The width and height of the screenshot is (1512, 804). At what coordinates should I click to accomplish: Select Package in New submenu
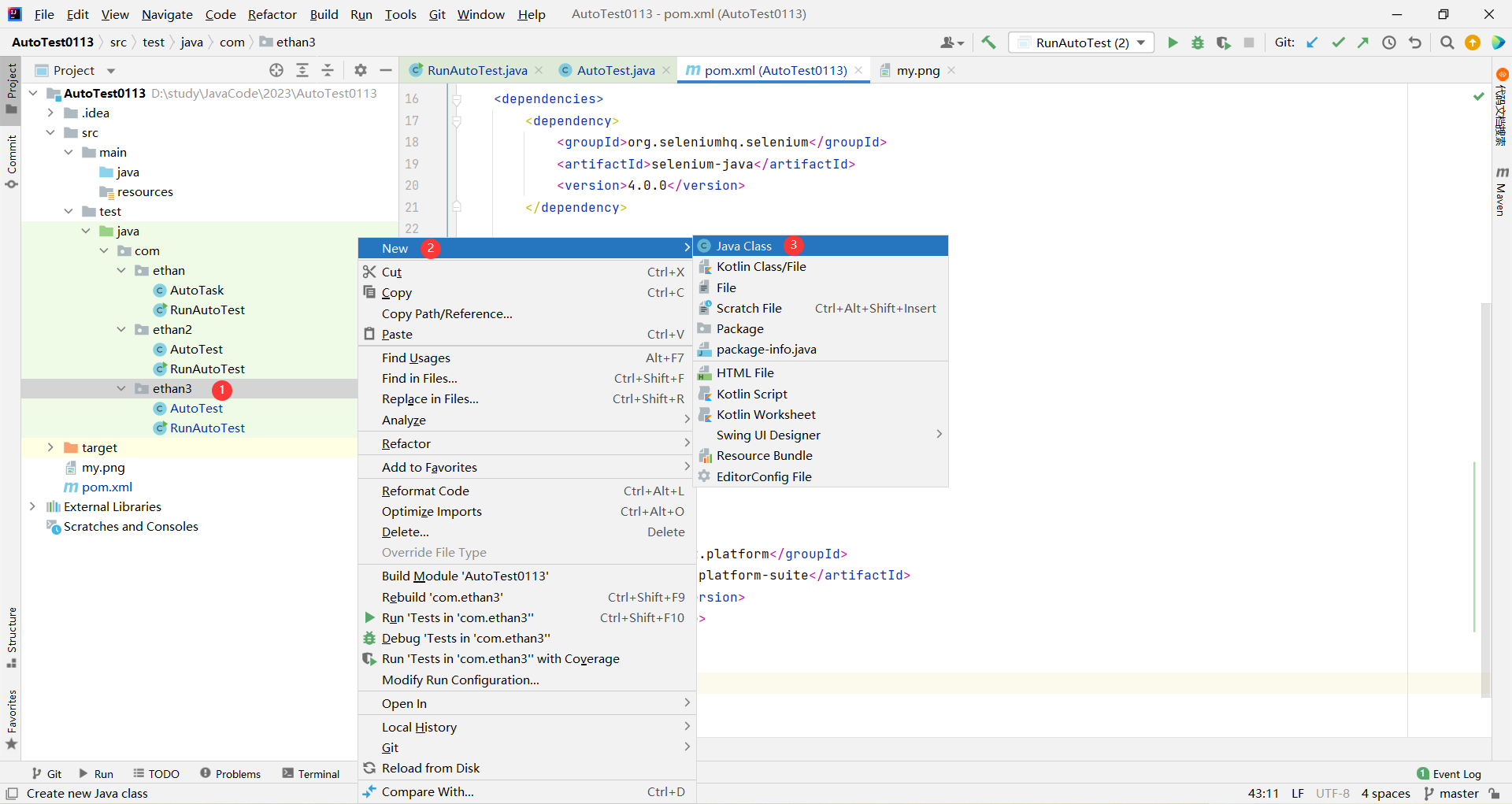coord(821,328)
